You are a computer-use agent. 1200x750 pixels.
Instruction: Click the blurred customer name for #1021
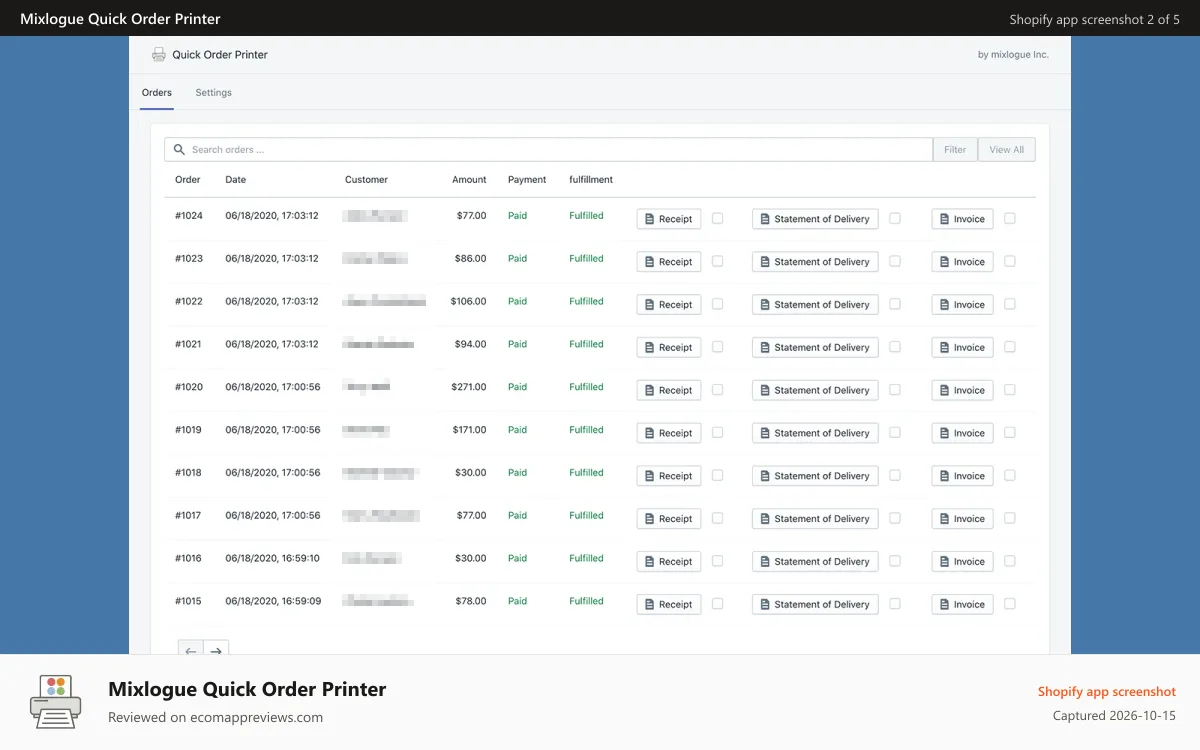378,344
